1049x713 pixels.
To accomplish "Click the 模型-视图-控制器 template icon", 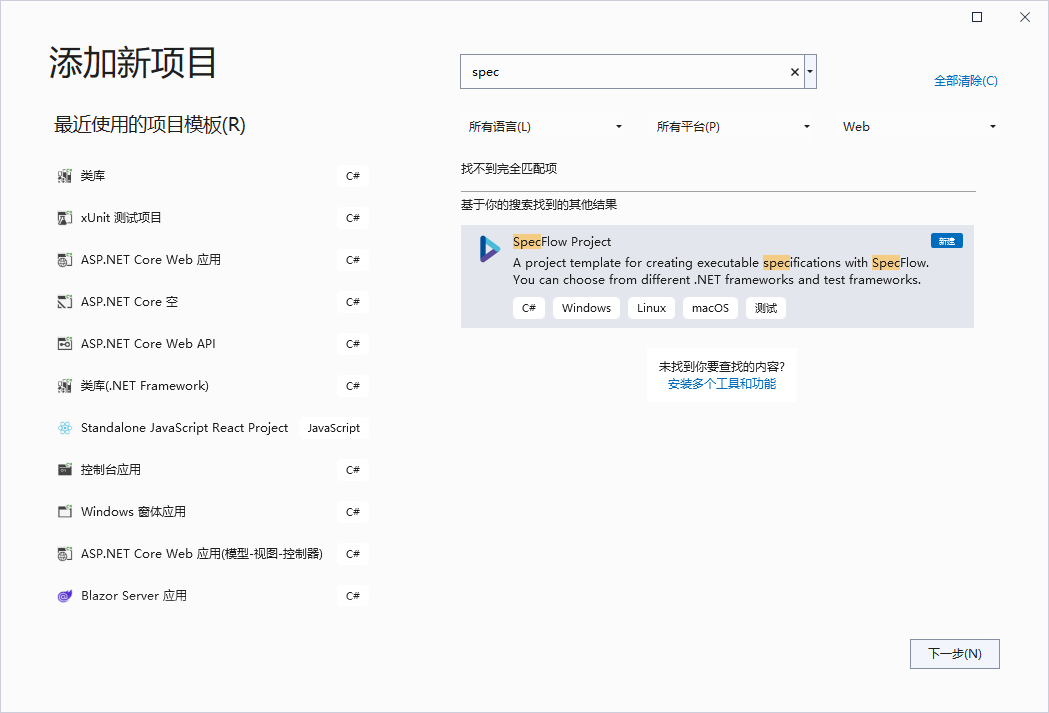I will pos(64,554).
